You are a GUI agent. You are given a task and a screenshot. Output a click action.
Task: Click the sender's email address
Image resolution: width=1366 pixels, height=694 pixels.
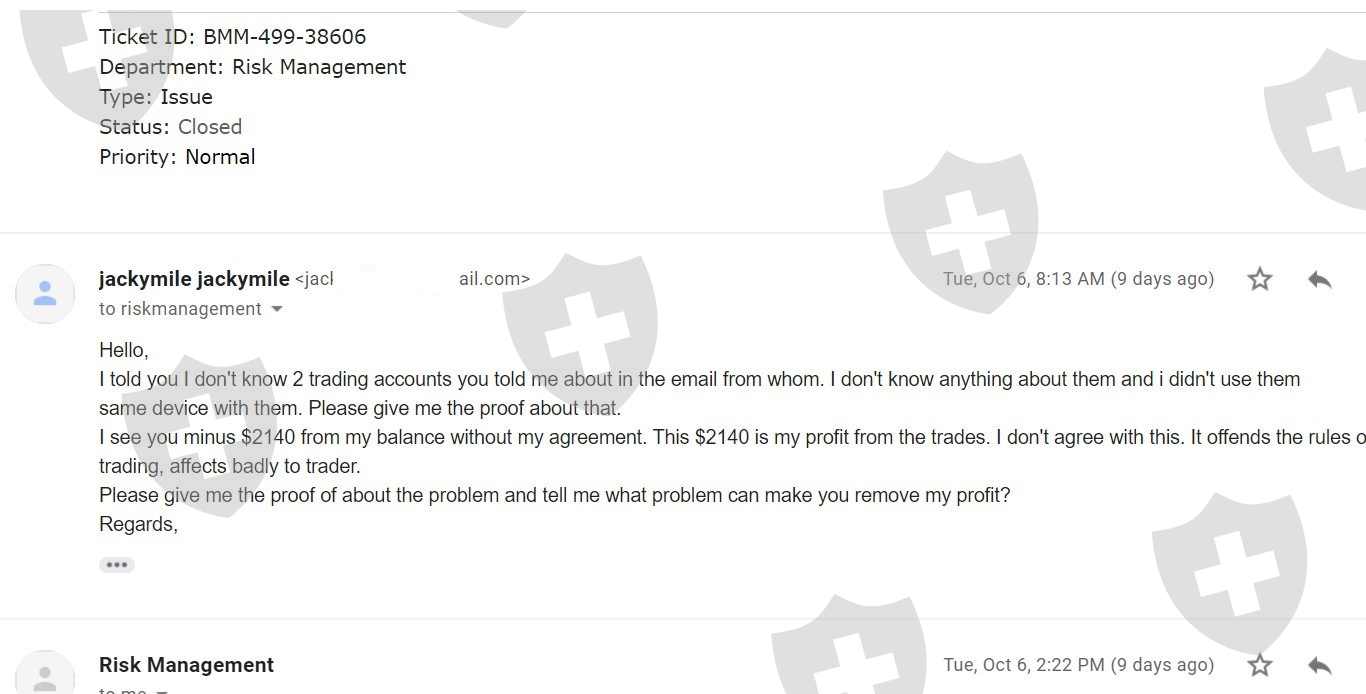point(412,279)
